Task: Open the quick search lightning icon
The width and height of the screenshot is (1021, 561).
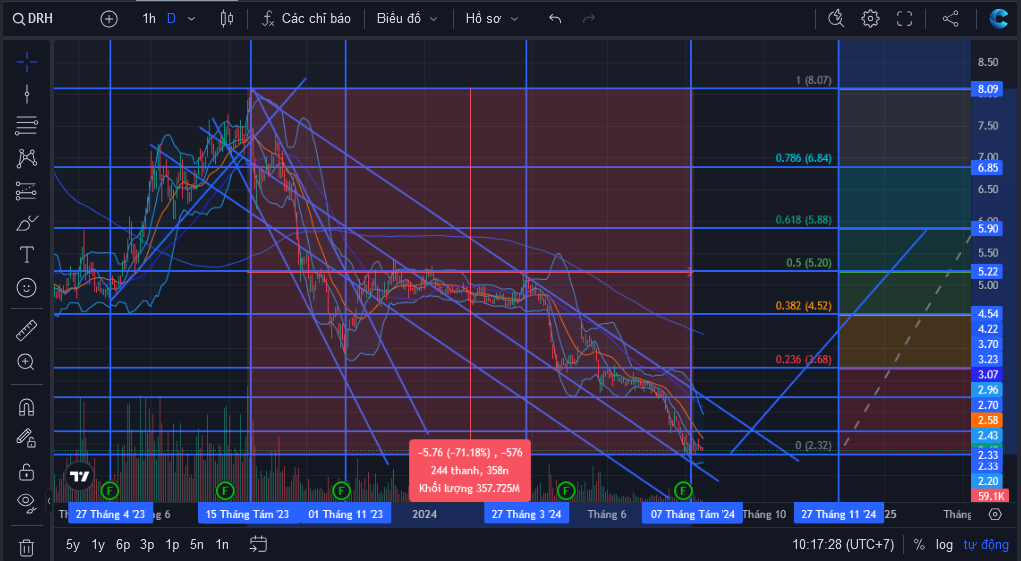Action: pos(836,19)
